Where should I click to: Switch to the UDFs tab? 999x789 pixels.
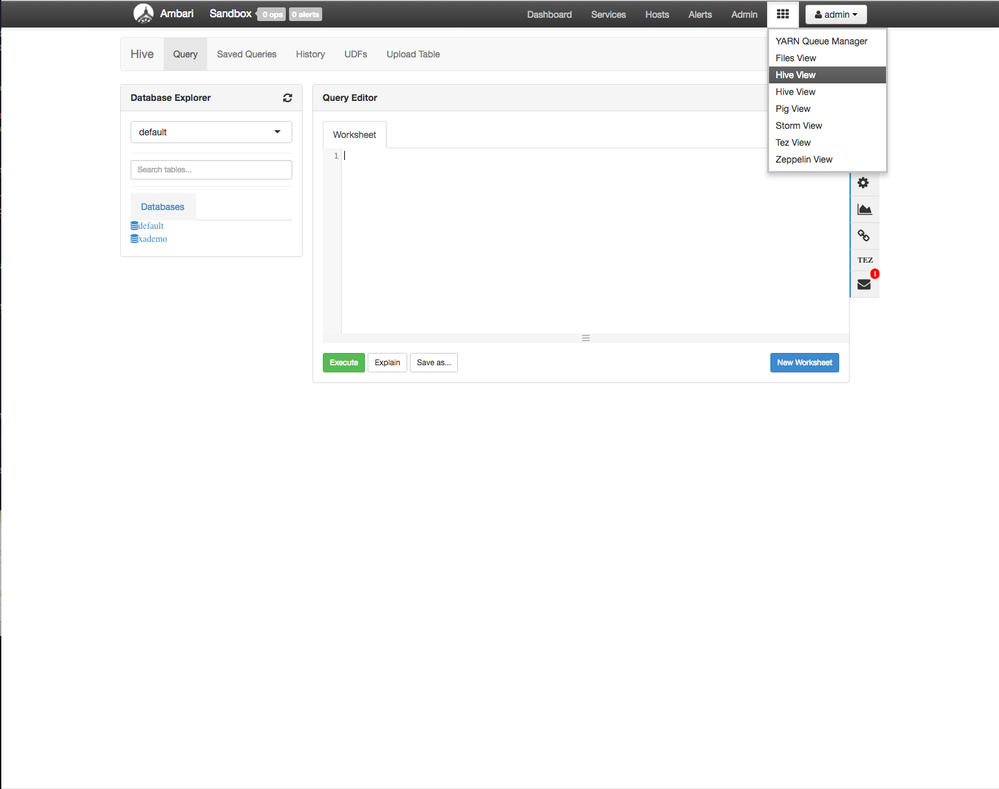(x=356, y=54)
